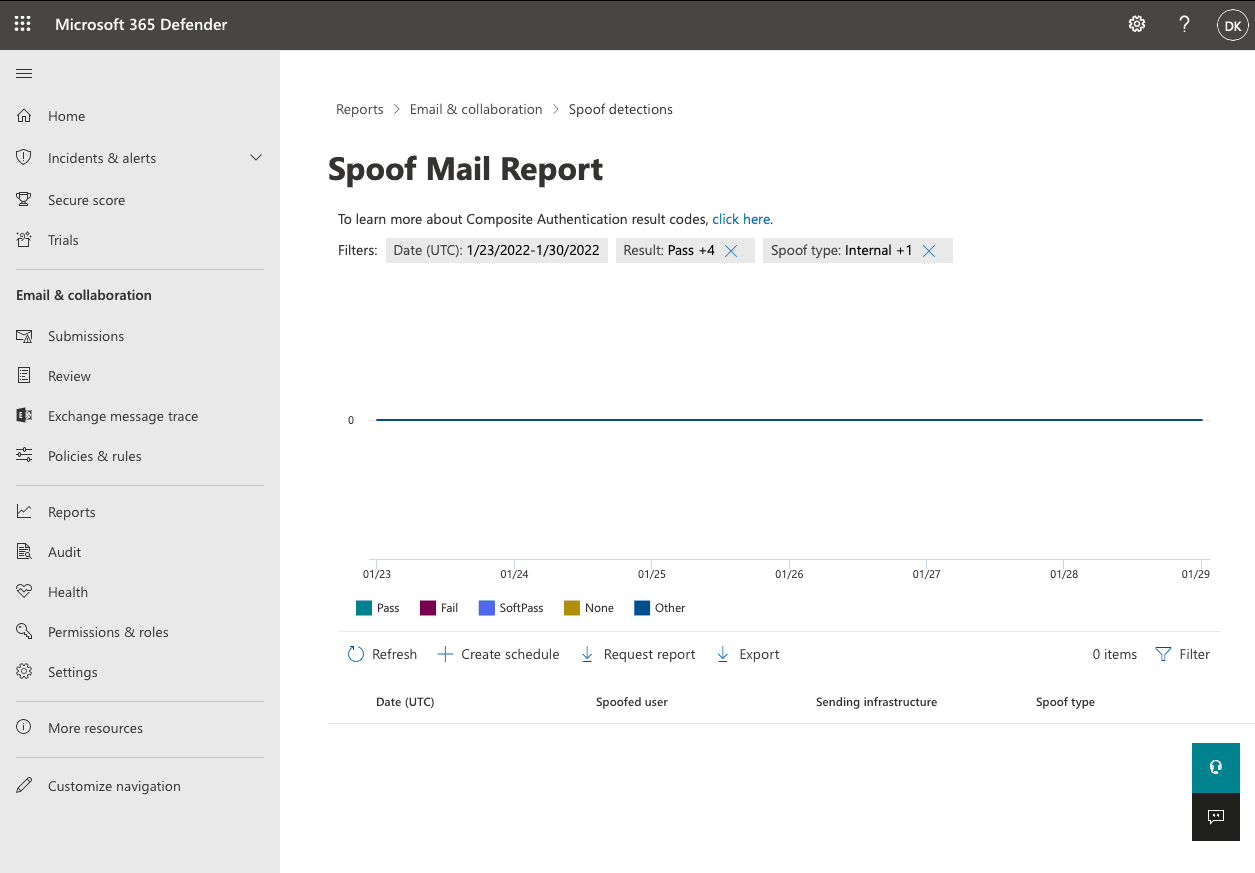Remove the Result: Pass filter

731,251
